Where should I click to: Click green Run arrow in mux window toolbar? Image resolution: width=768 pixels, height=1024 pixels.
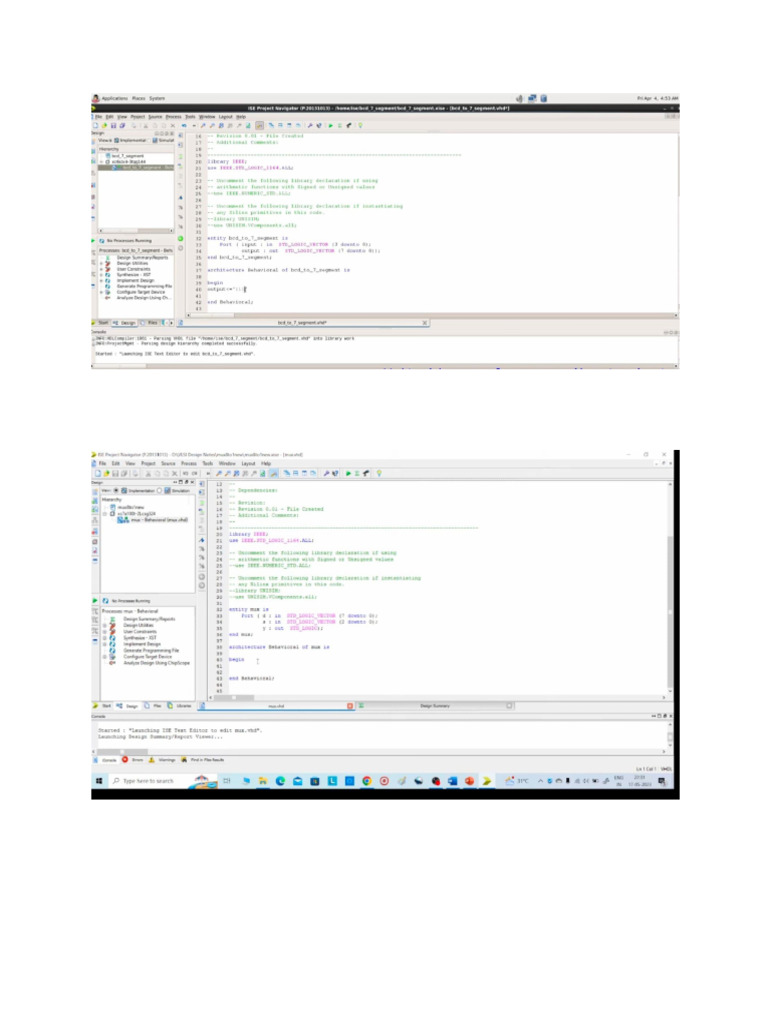point(348,473)
